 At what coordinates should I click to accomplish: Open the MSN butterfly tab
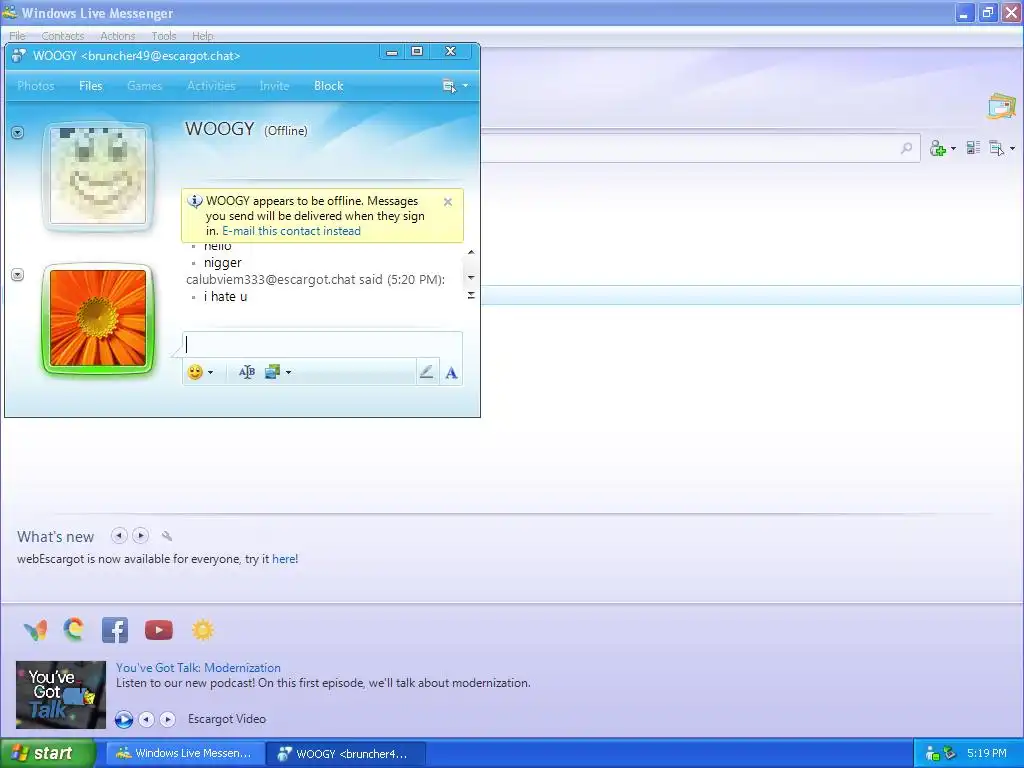[x=35, y=630]
